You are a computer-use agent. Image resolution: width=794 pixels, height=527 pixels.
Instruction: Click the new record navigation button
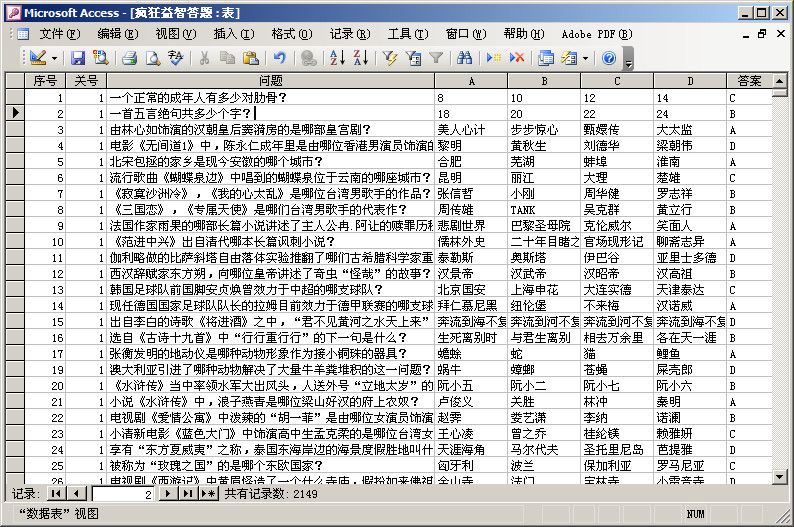(x=208, y=494)
